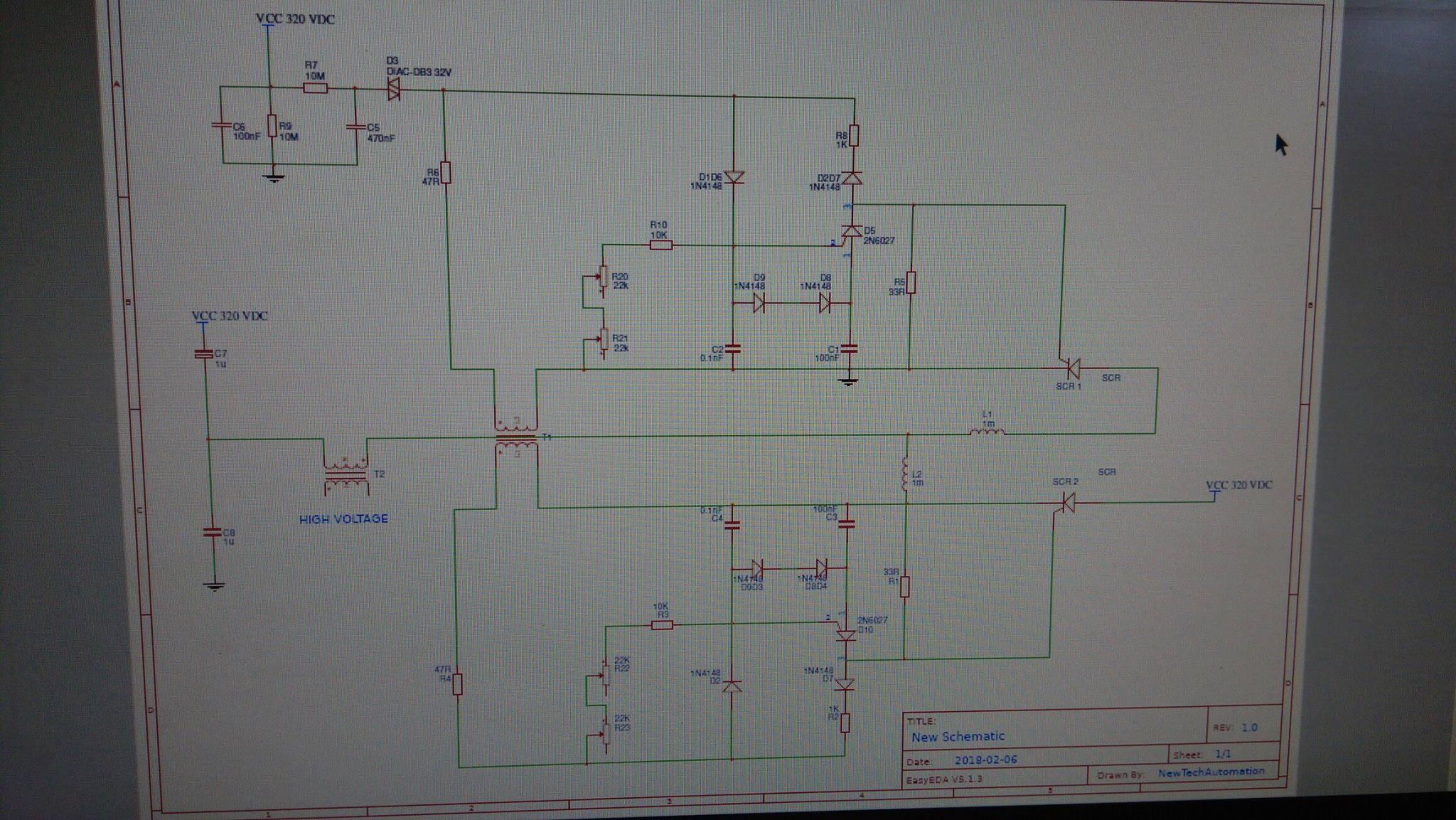The image size is (1456, 820).
Task: Click the C7 1u capacitor symbol
Action: [x=203, y=353]
